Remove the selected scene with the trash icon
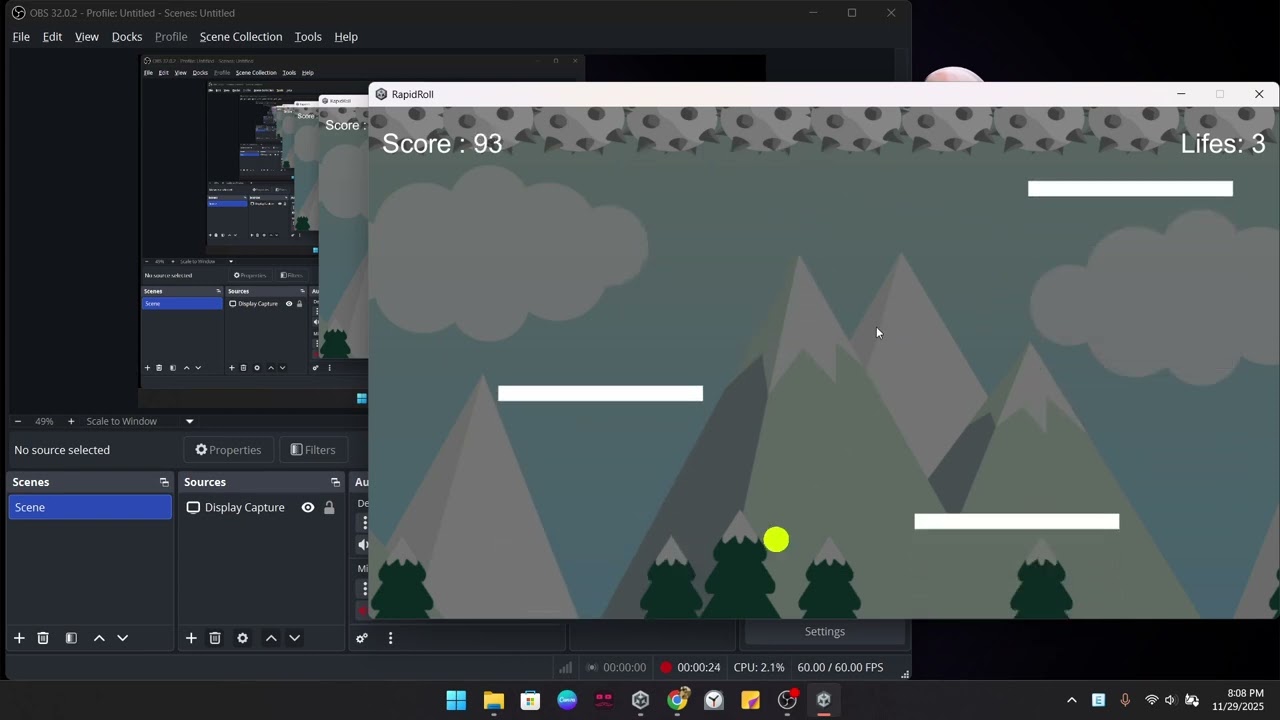 coord(43,638)
